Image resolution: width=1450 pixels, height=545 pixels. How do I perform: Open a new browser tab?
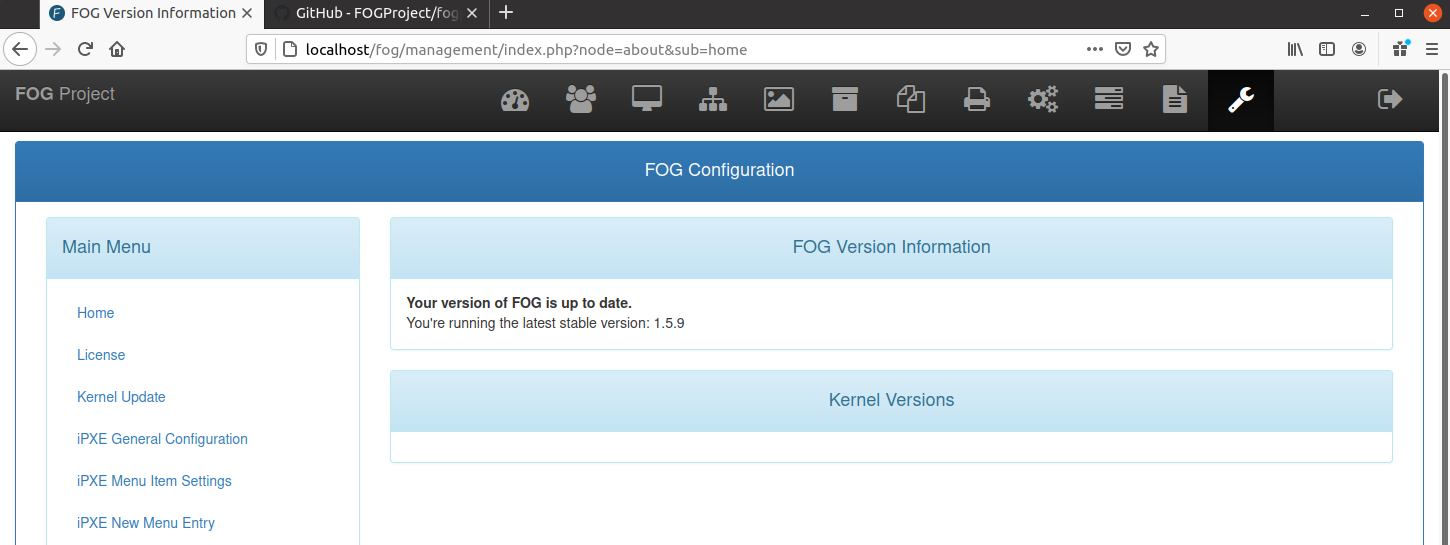click(506, 13)
